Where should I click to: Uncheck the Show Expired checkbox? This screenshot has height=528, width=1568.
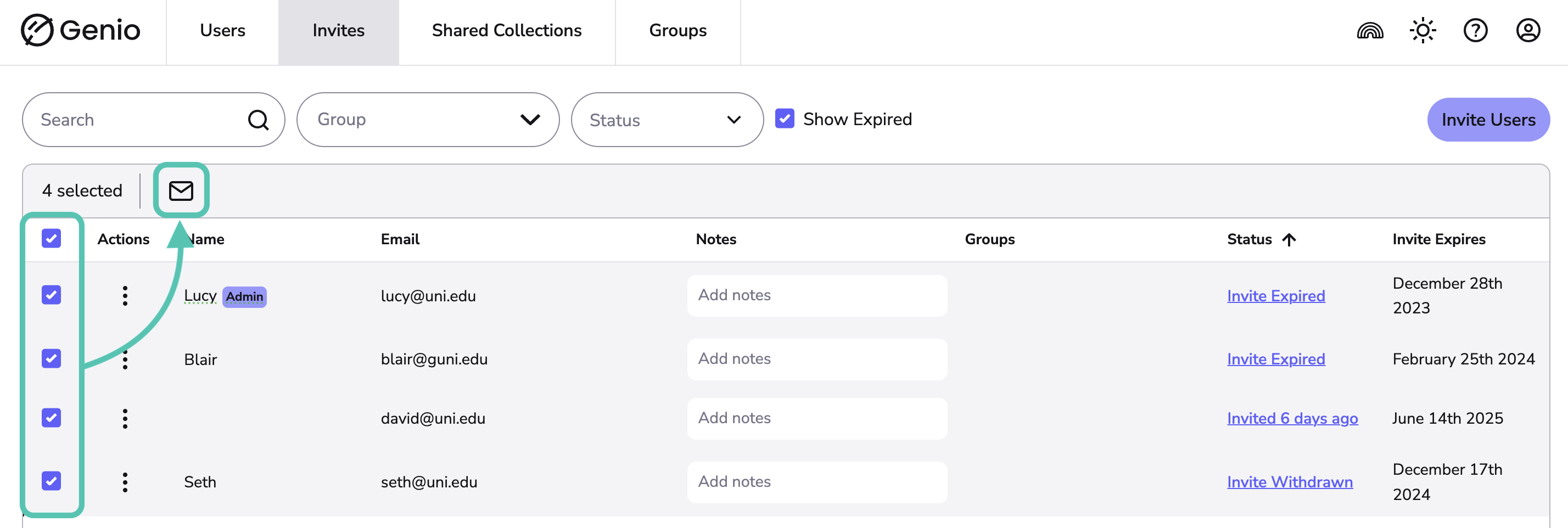tap(785, 119)
